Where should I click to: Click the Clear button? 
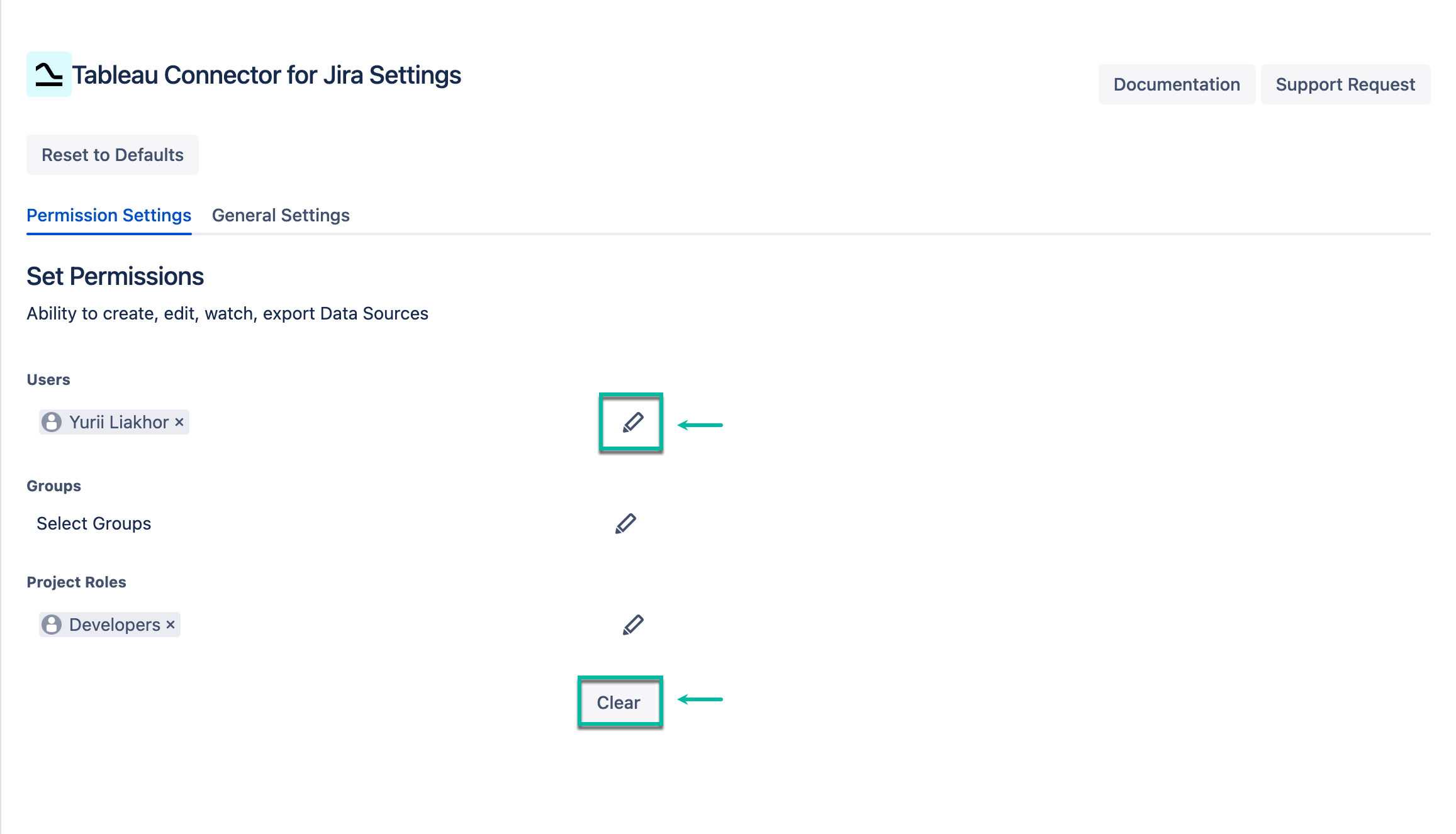620,702
